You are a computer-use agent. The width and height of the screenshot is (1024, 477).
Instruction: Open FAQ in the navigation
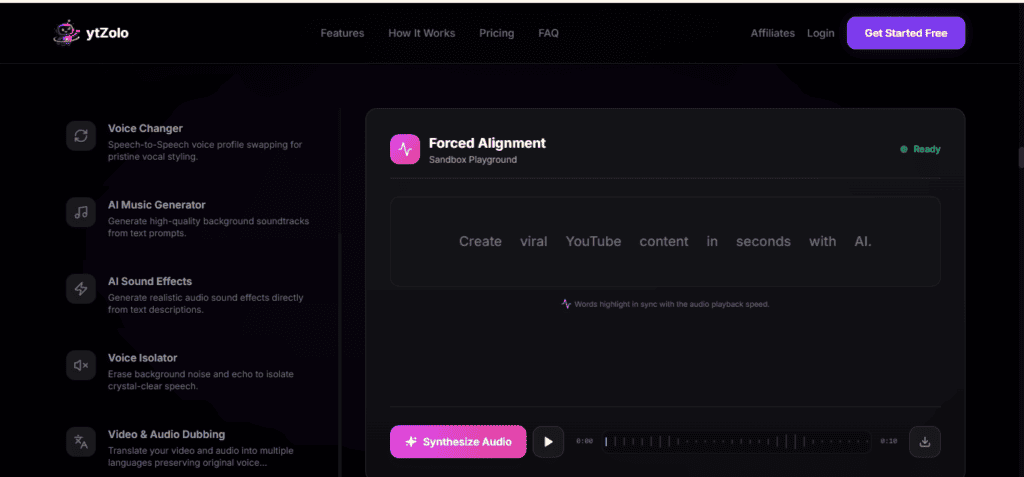point(549,33)
